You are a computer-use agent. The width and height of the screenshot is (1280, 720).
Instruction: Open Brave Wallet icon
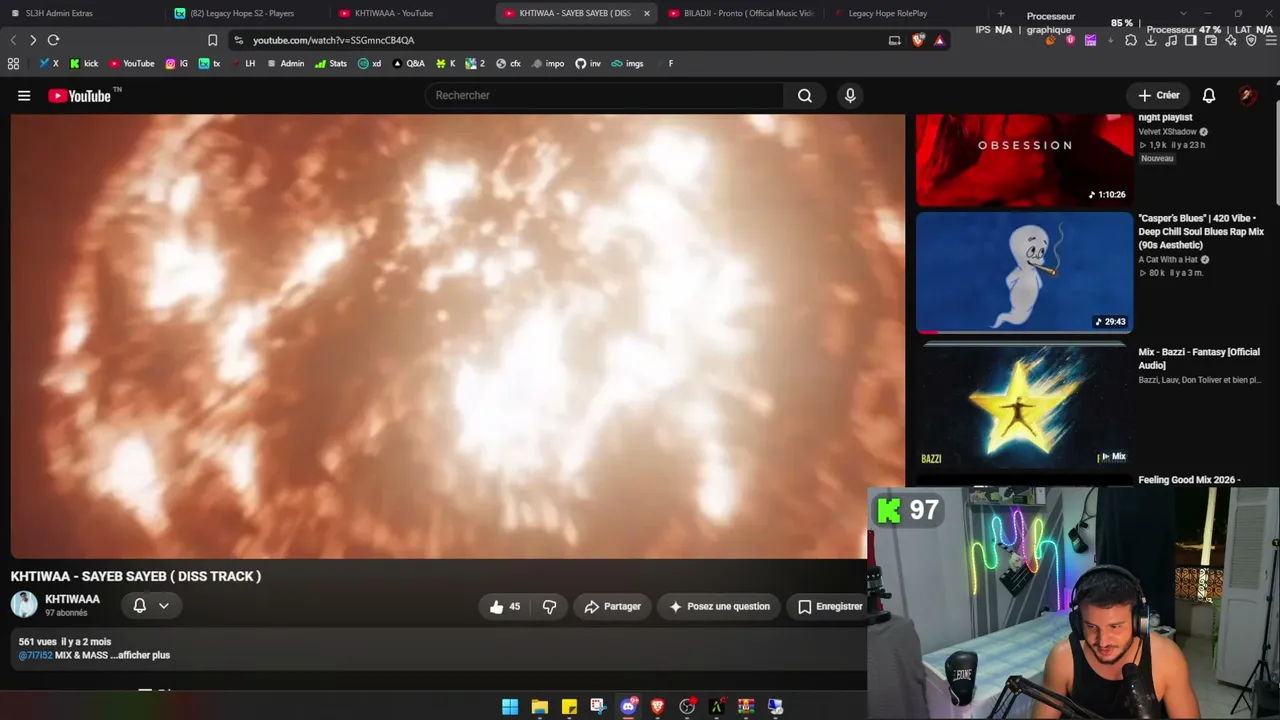click(1211, 41)
